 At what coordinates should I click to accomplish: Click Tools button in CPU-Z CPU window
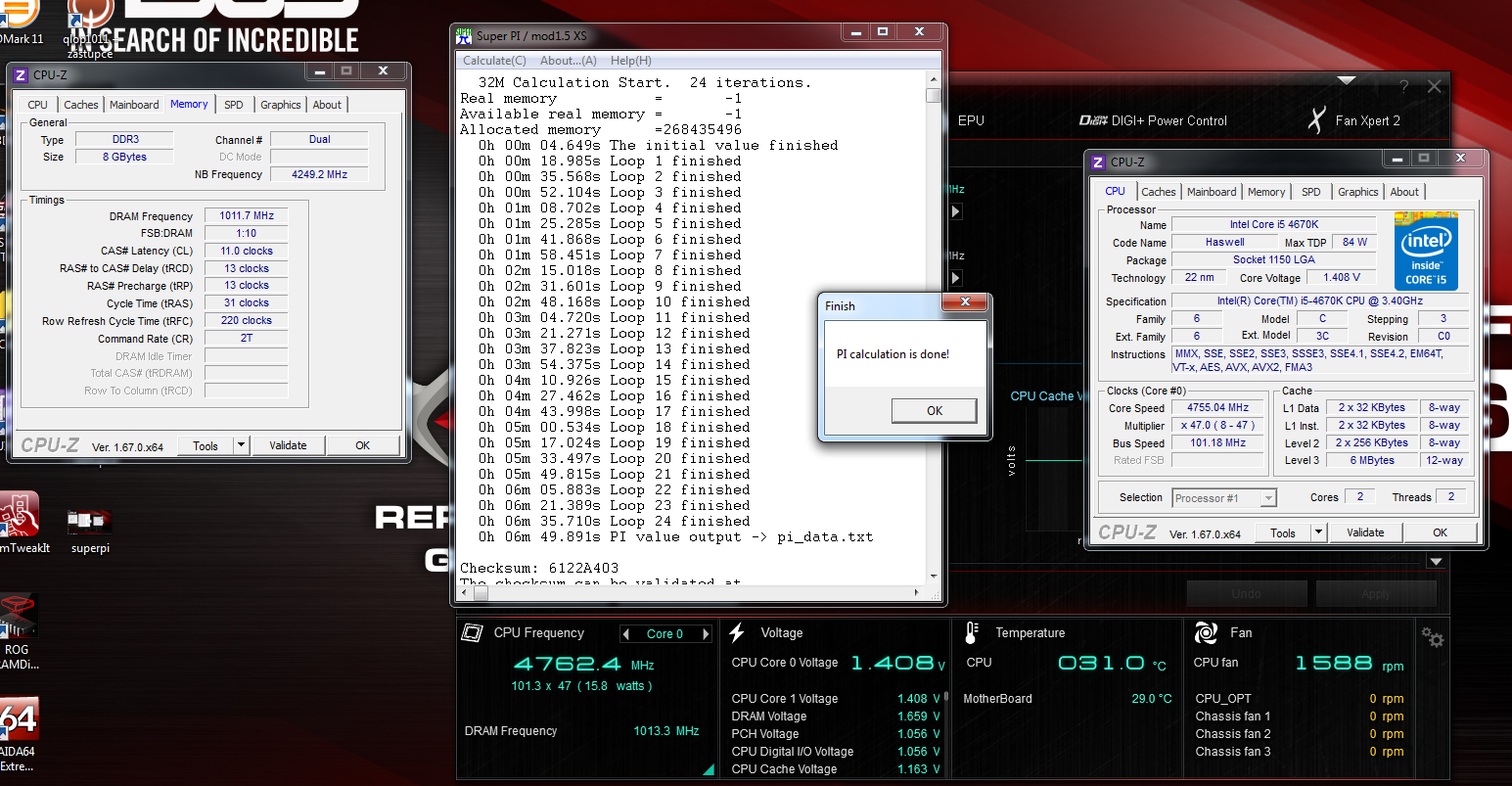(x=1283, y=532)
